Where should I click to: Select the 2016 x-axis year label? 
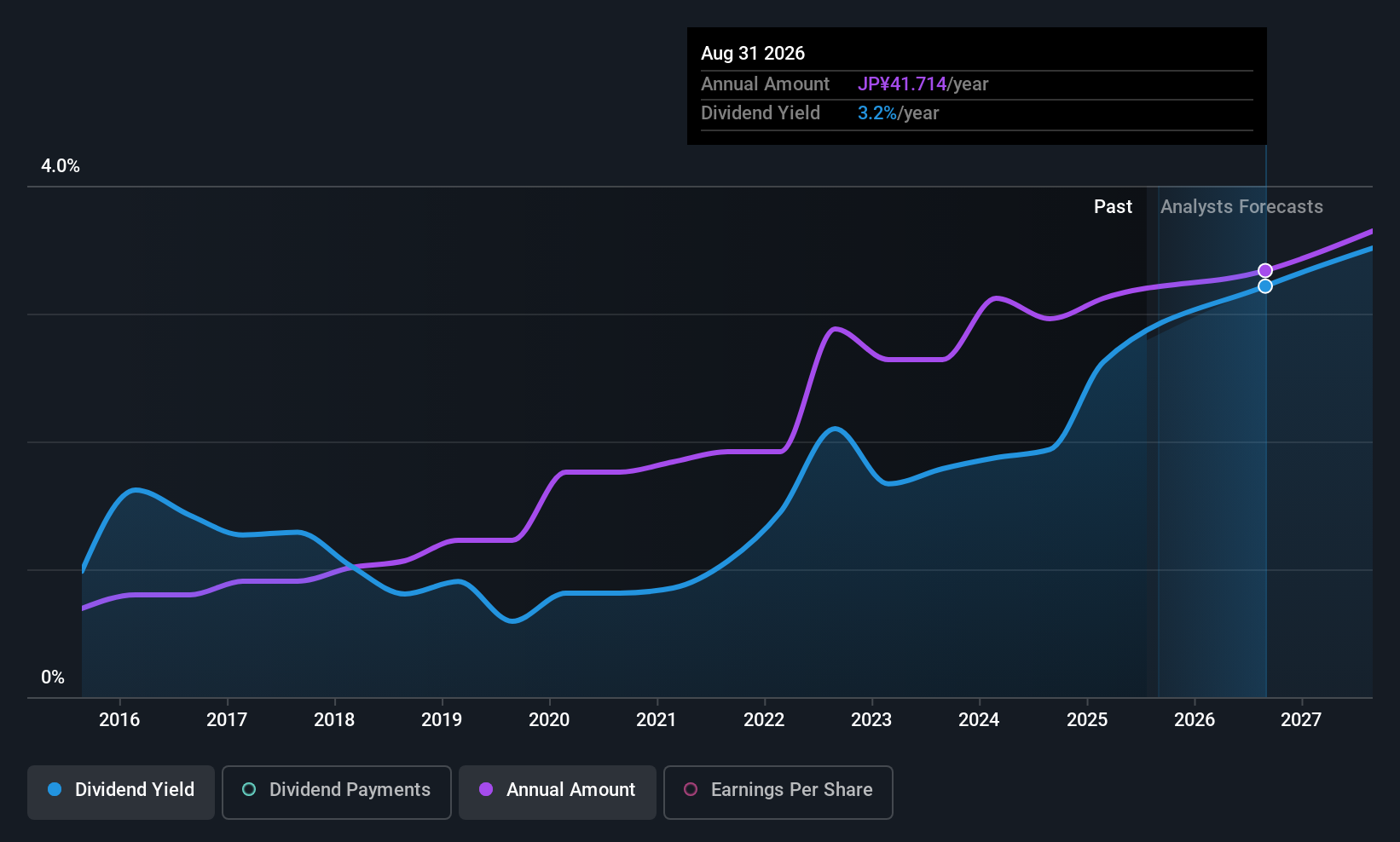point(119,720)
